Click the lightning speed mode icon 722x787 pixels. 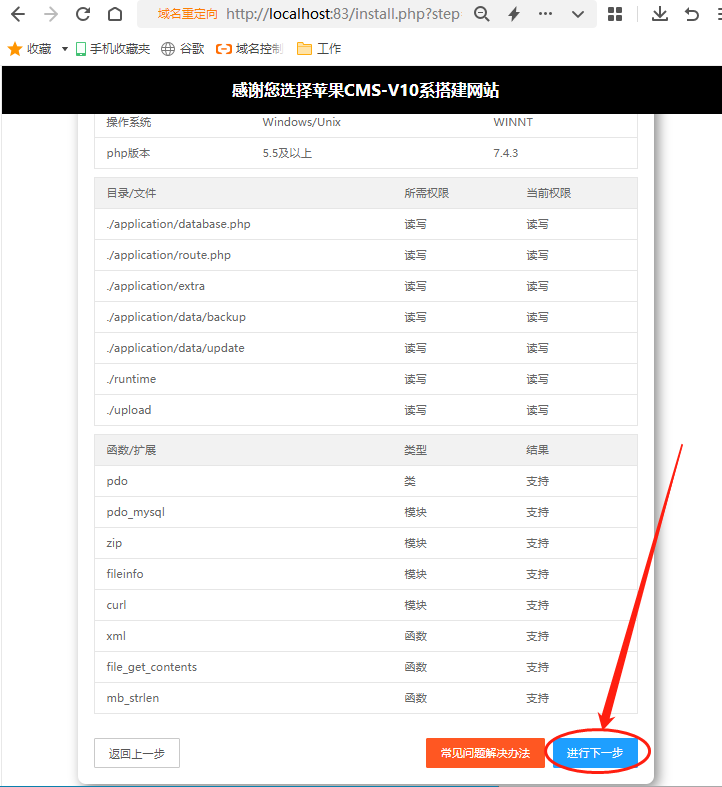click(x=514, y=14)
